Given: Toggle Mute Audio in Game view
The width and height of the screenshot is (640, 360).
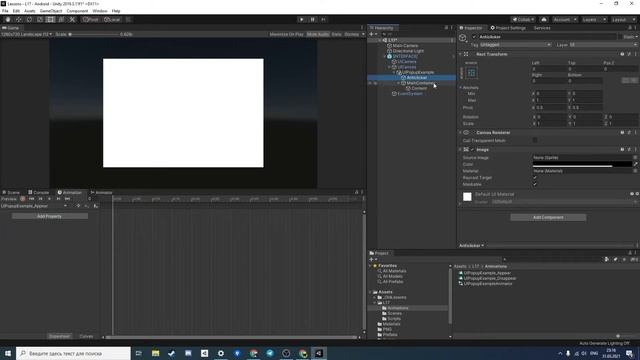Looking at the screenshot, I should point(318,34).
